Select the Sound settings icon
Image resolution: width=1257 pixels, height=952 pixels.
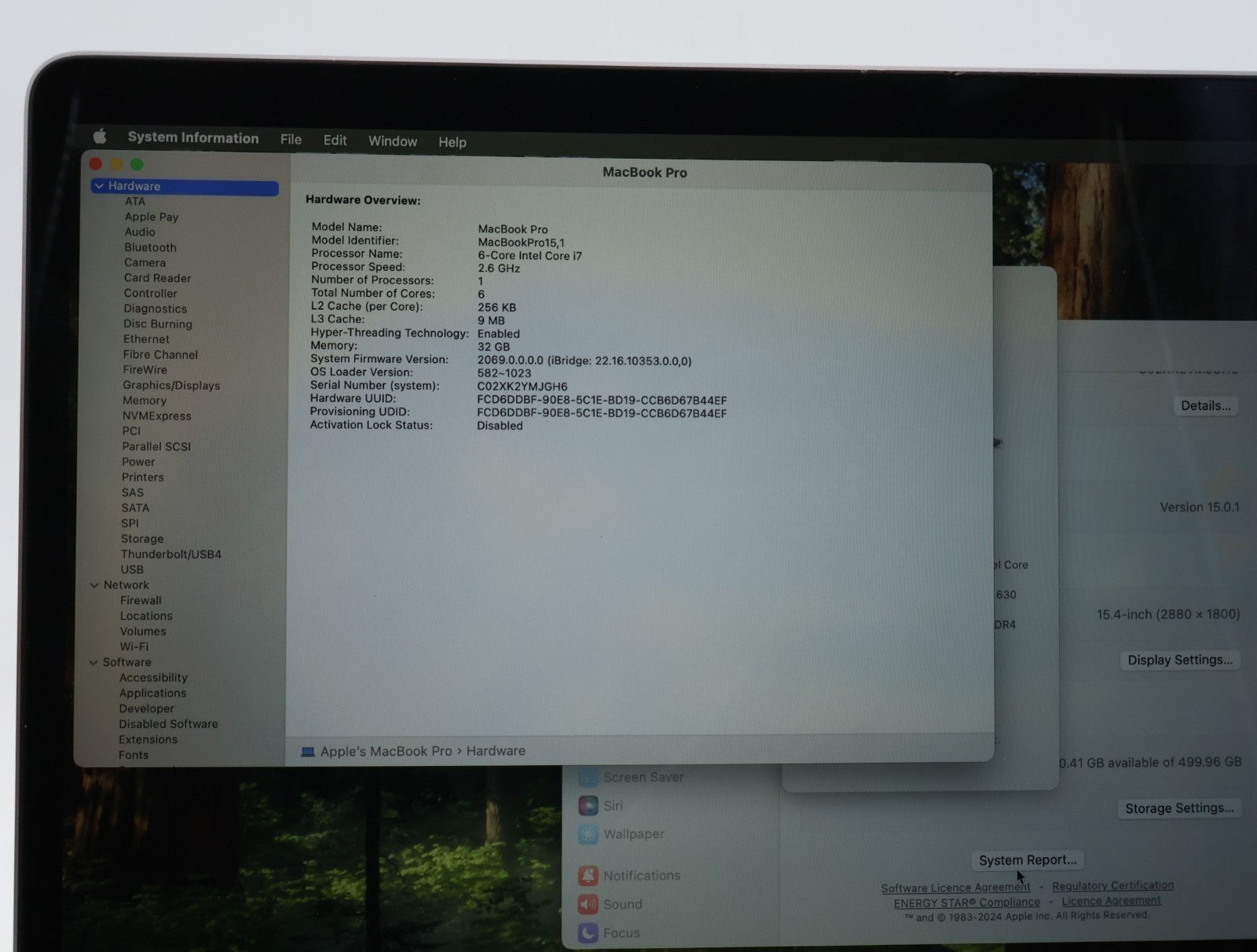(588, 904)
